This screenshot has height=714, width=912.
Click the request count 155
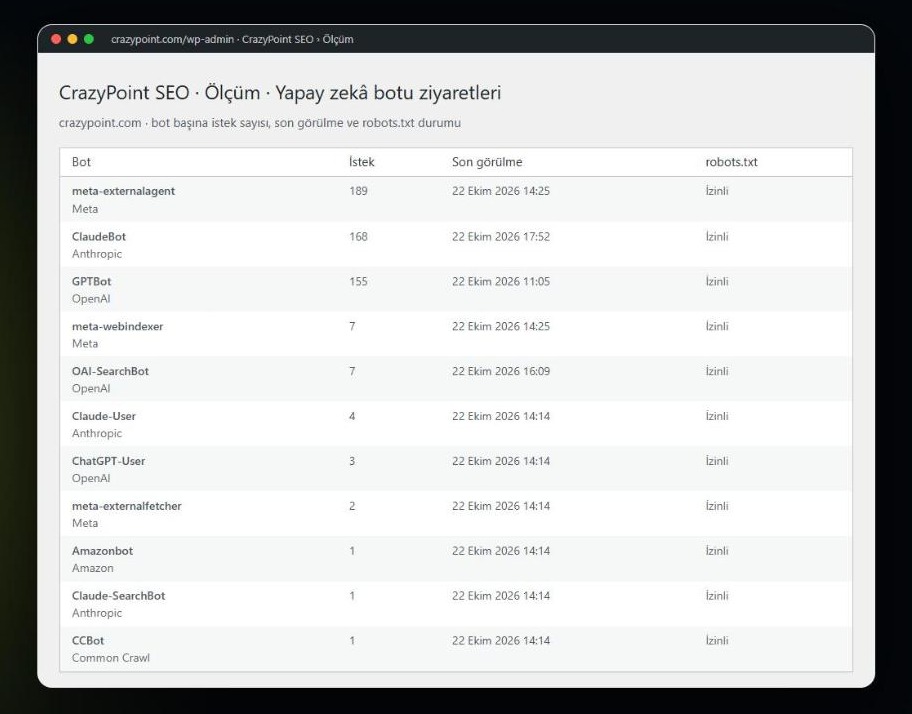point(358,281)
